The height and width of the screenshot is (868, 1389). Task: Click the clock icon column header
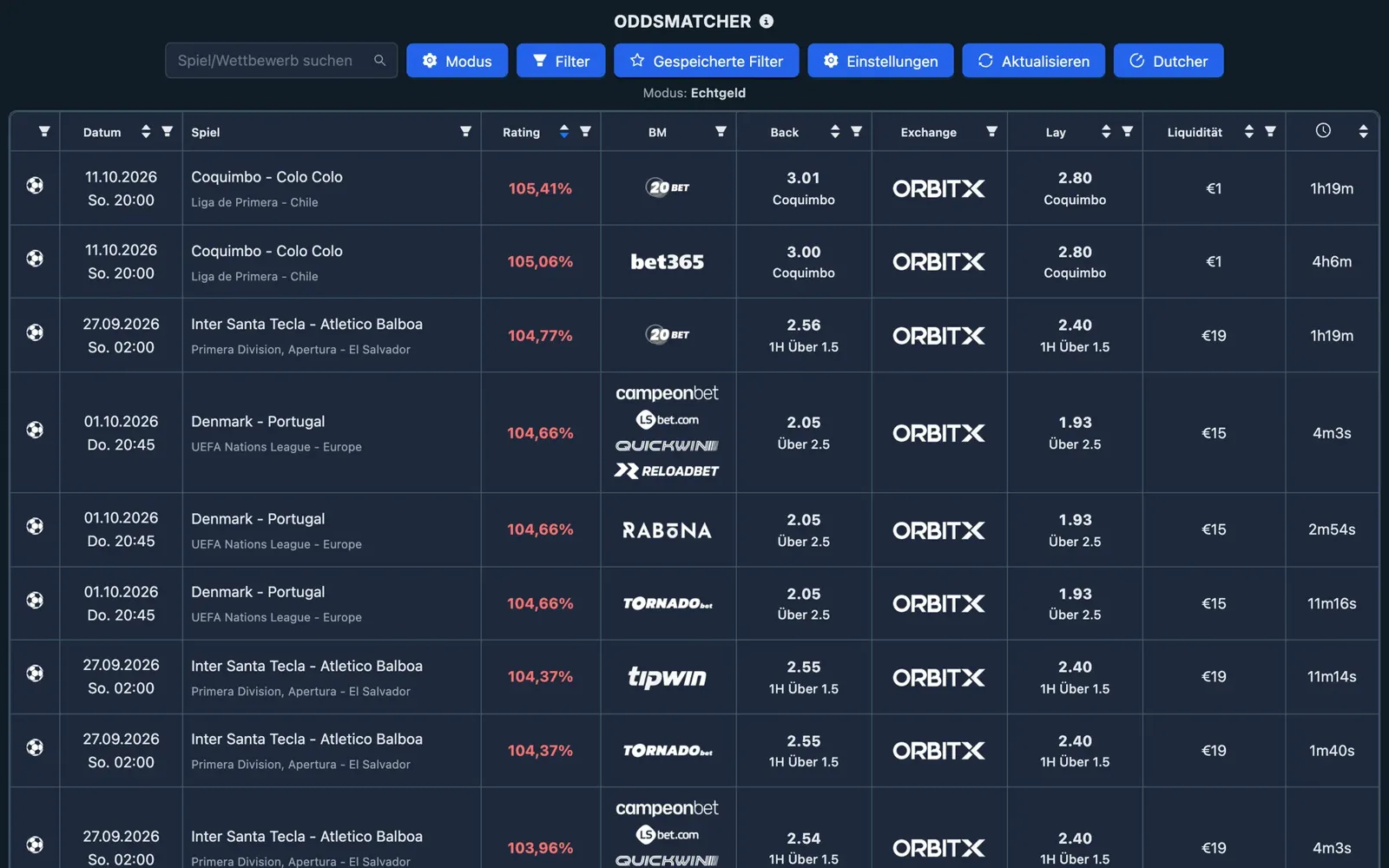(1323, 131)
